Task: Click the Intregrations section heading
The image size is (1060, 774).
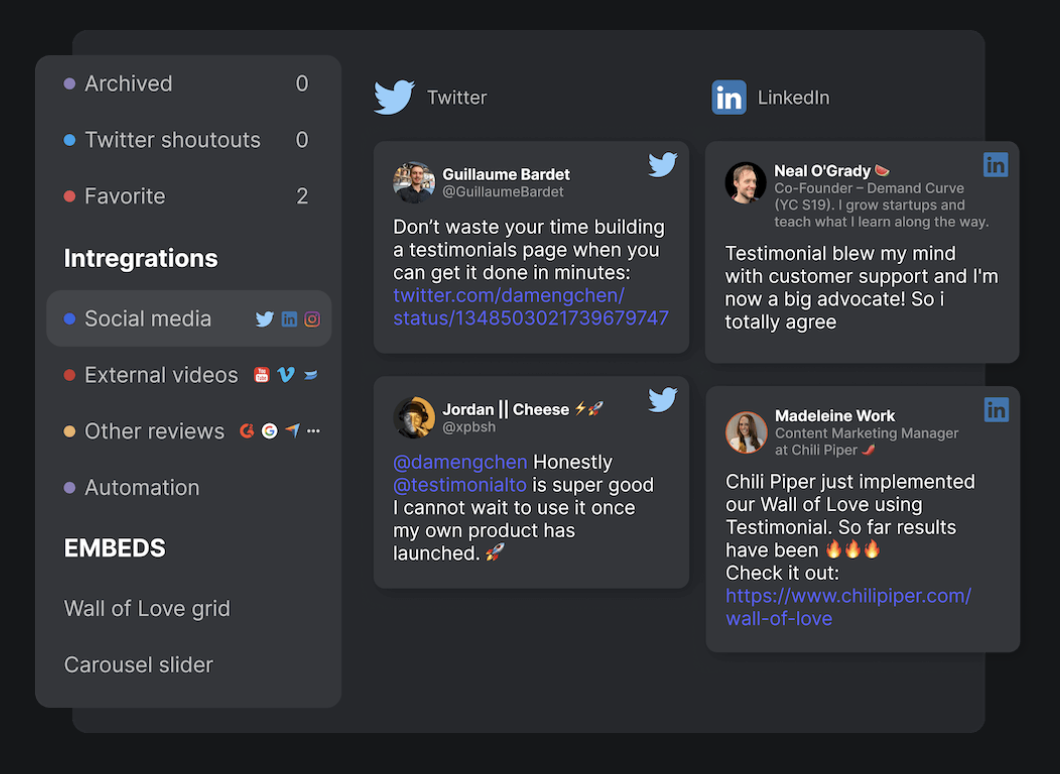Action: 141,258
